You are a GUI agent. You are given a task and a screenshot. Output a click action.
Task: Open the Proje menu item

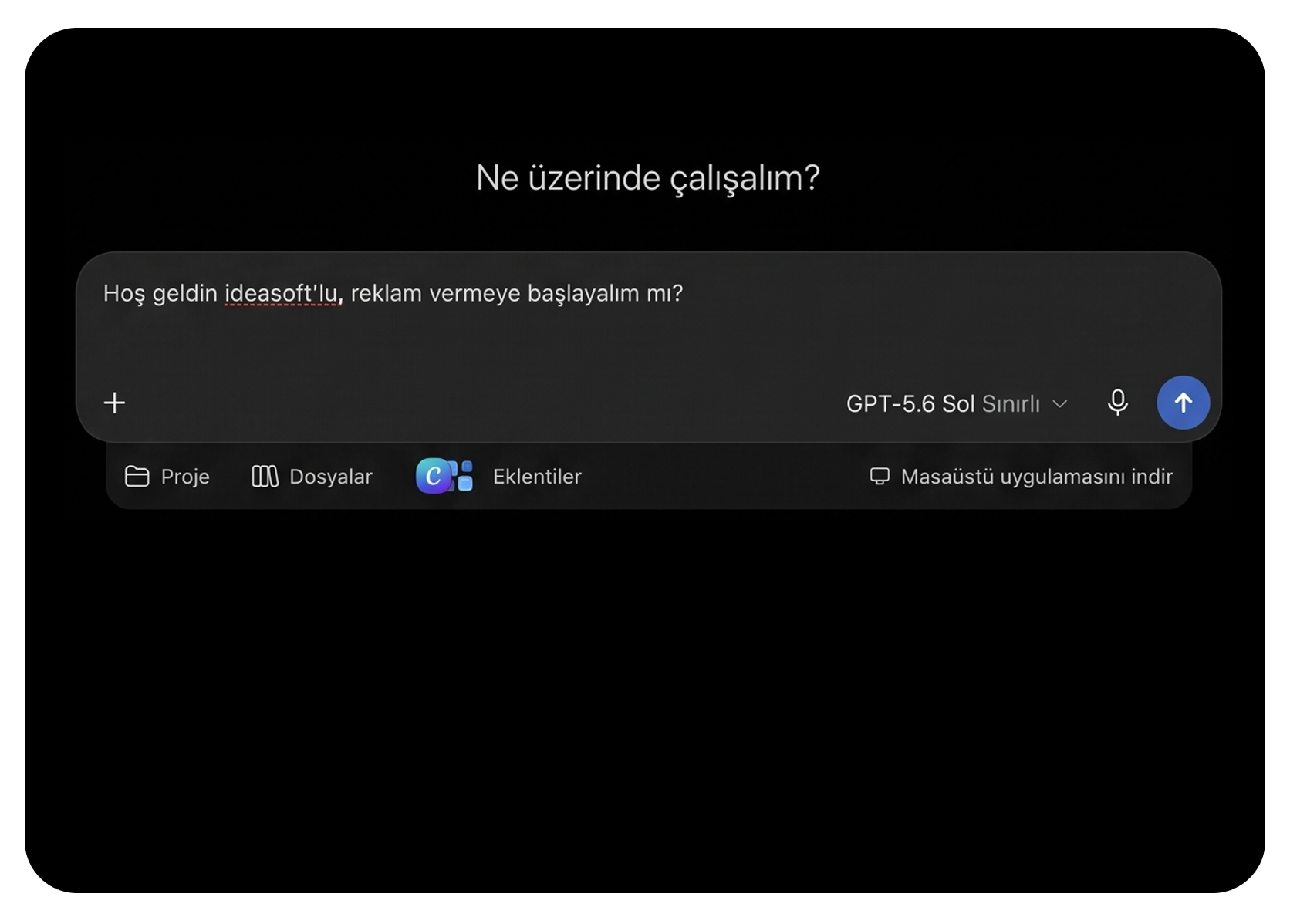point(167,477)
